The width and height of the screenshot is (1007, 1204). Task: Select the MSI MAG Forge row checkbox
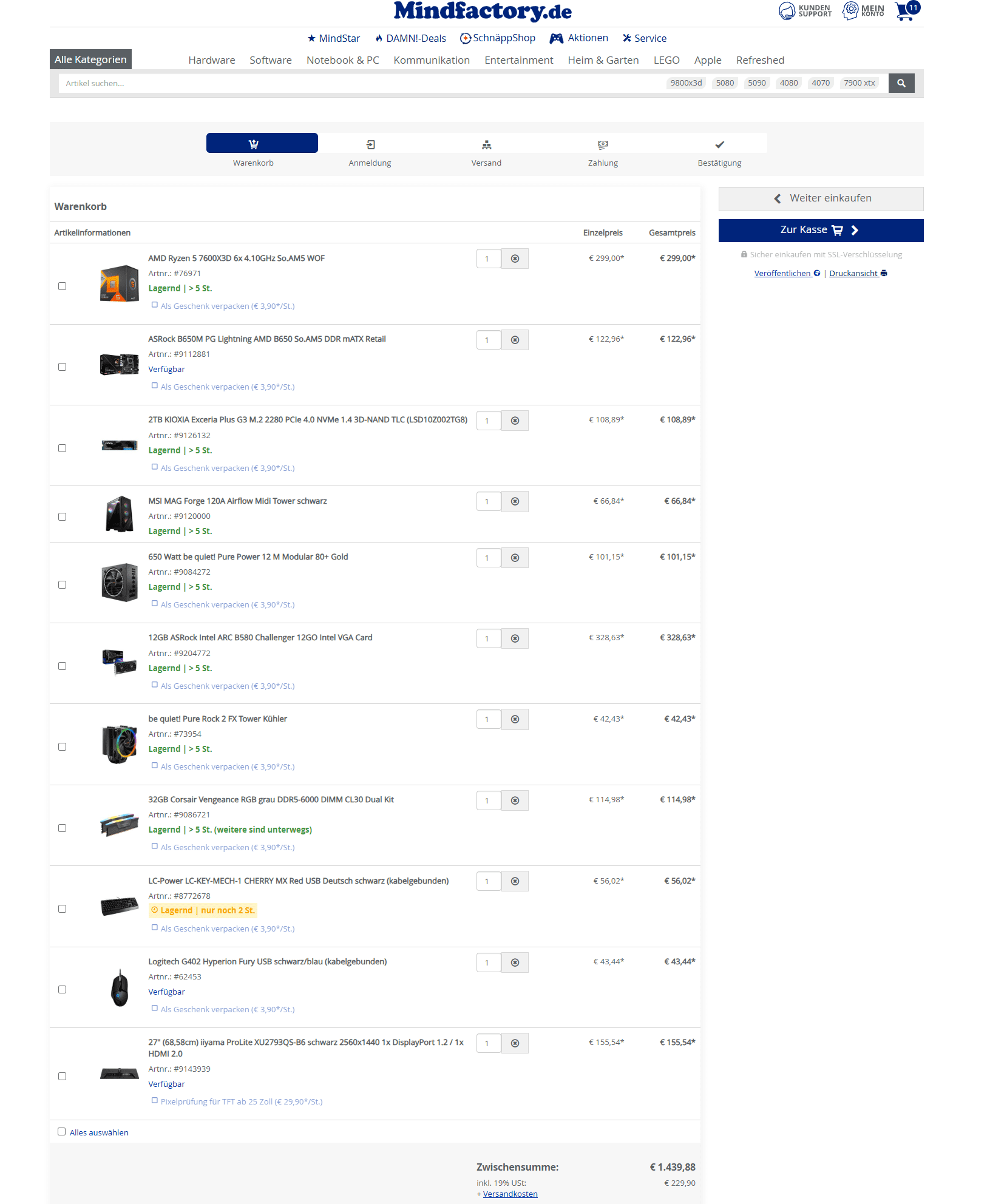(x=62, y=517)
